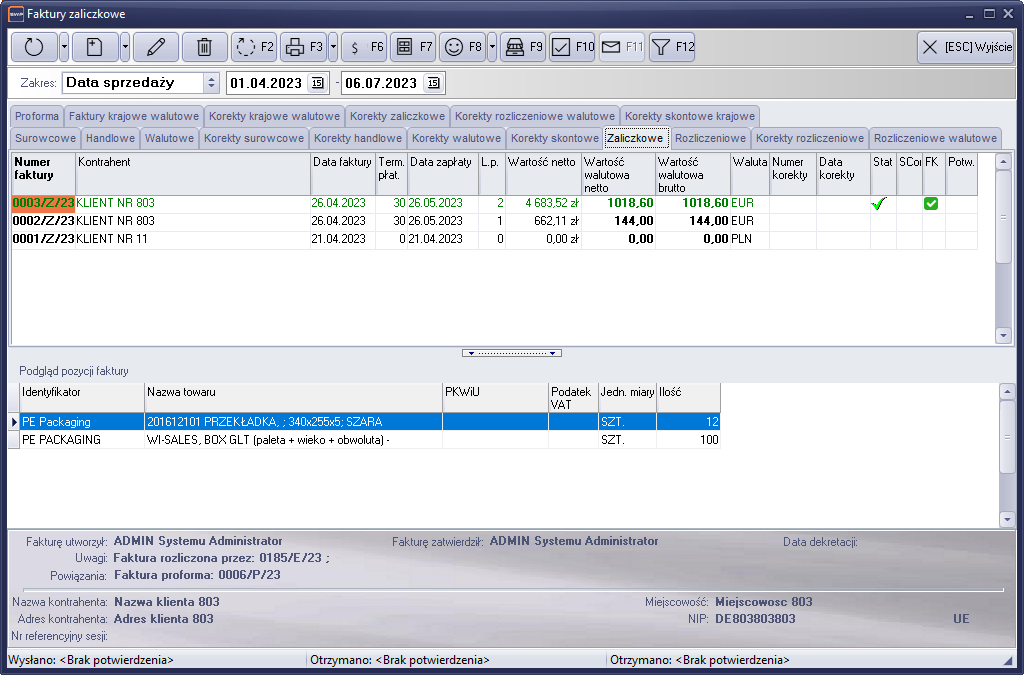Click green status checkmark of invoice 0003/Z/23

coord(880,203)
